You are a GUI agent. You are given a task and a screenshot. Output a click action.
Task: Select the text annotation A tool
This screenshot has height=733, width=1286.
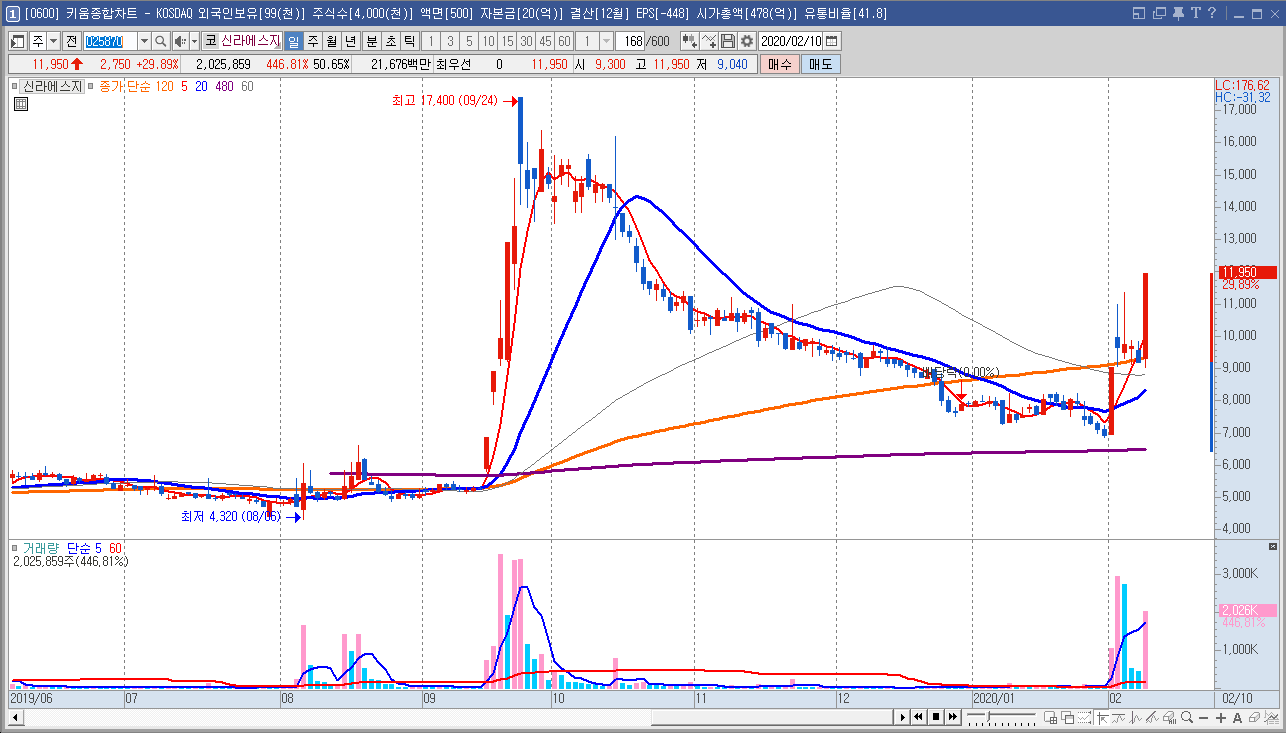[x=1237, y=717]
